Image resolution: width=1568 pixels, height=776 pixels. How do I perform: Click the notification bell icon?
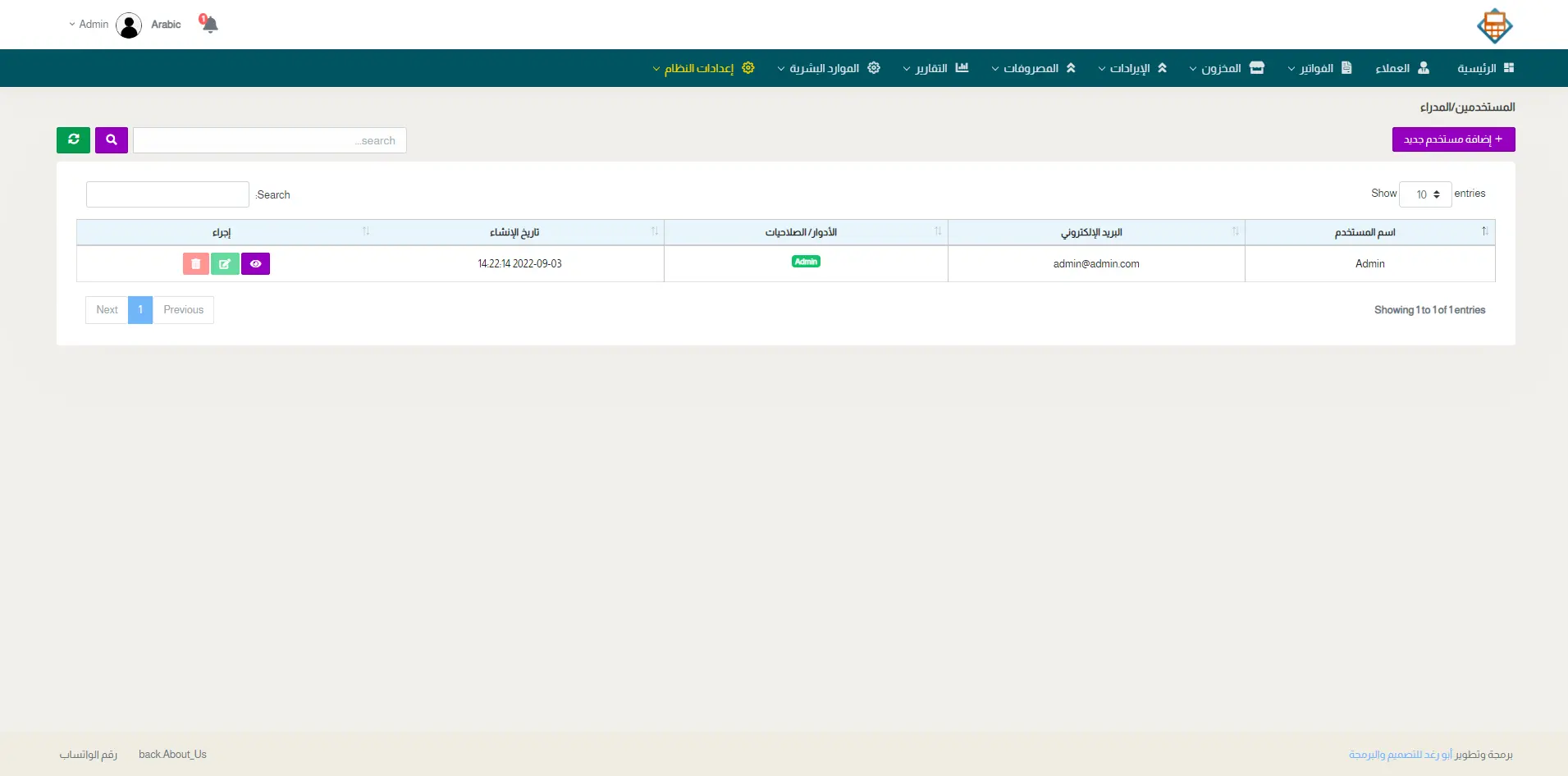pyautogui.click(x=209, y=24)
